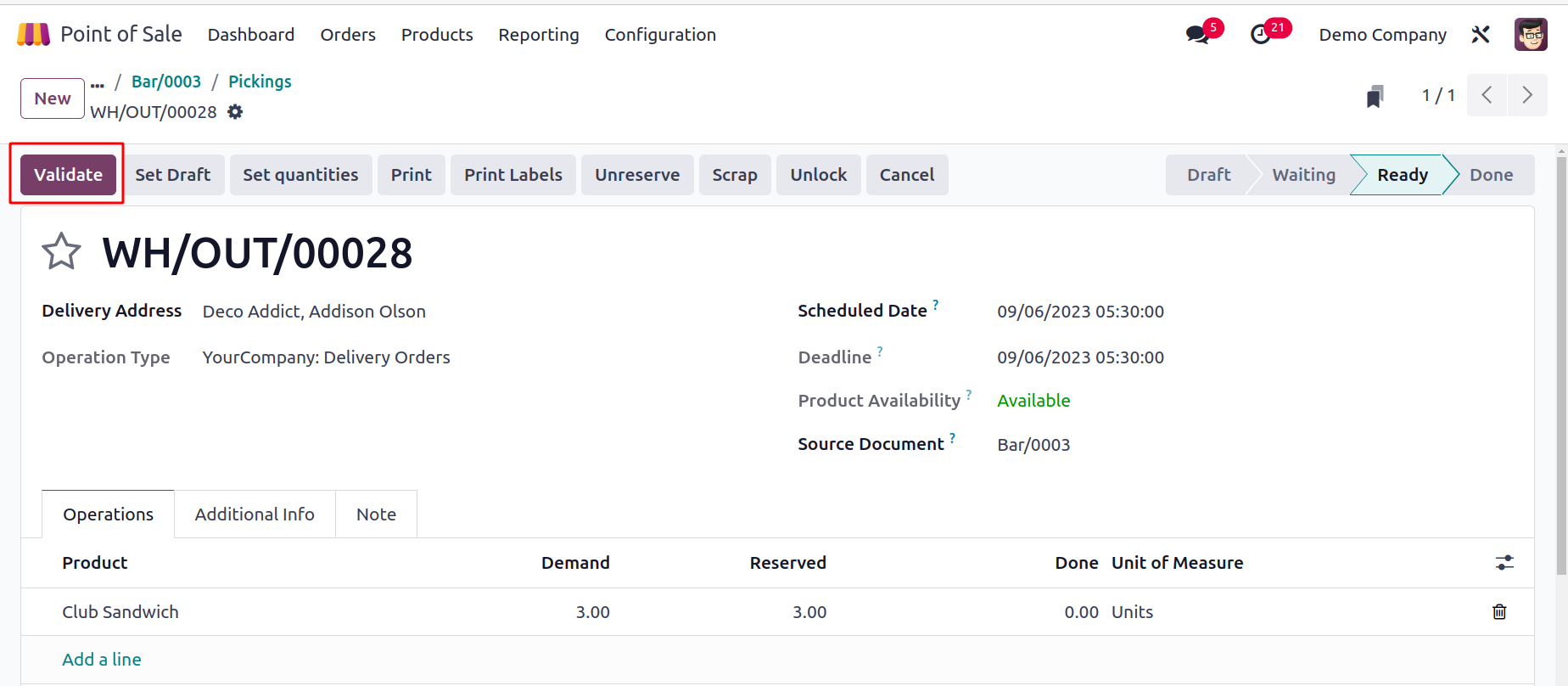Click the Reserved value 3.00
This screenshot has width=1568, height=686.
(x=809, y=612)
